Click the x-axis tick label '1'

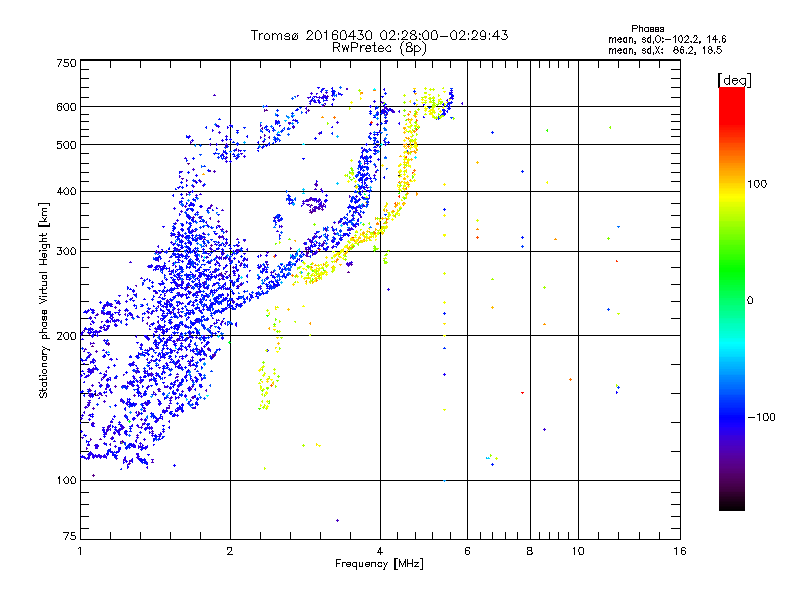point(80,551)
